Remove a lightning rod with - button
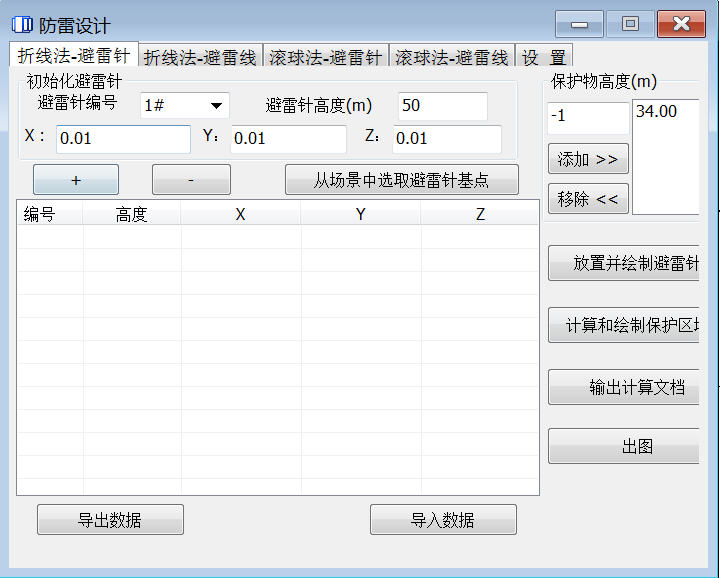 click(191, 180)
